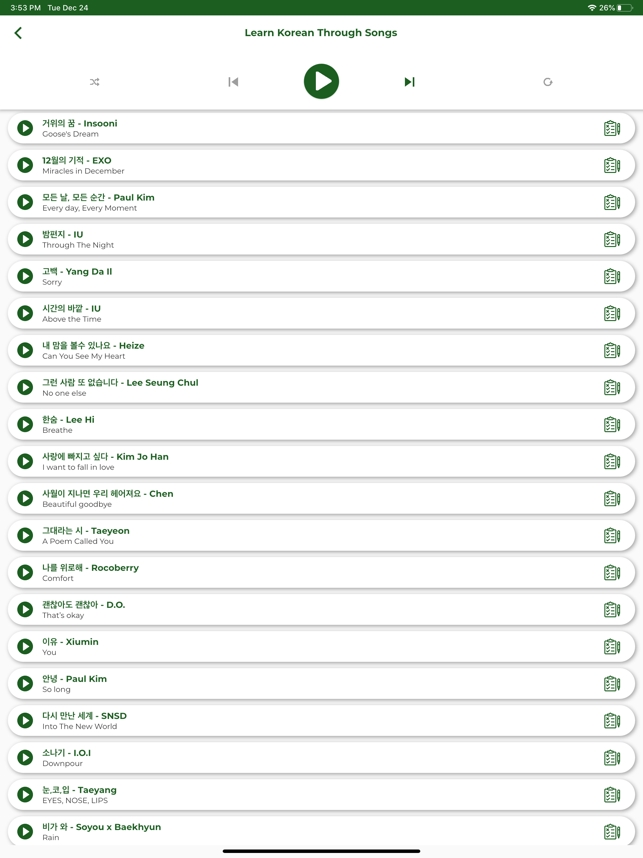
Task: Open the A Poem Called You song row
Action: pos(321,536)
